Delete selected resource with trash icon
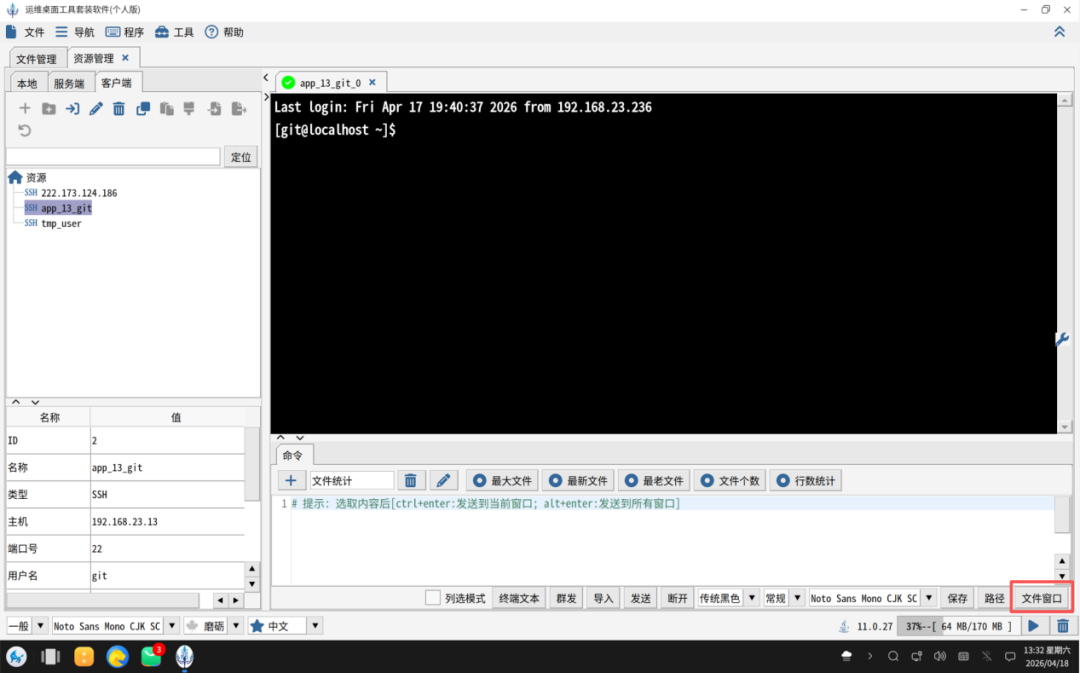Viewport: 1080px width, 673px height. click(119, 108)
